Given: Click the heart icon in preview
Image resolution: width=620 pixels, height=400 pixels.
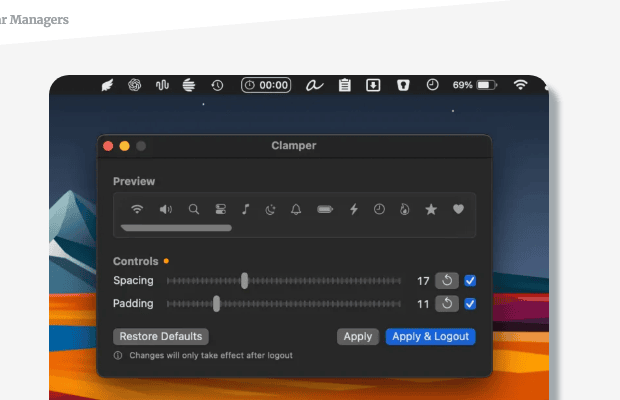Looking at the screenshot, I should point(458,209).
